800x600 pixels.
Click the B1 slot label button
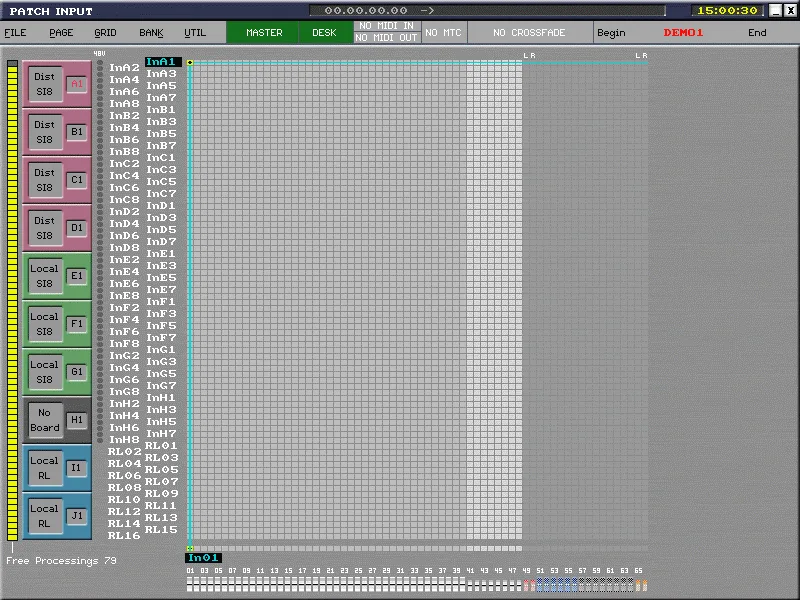point(77,132)
